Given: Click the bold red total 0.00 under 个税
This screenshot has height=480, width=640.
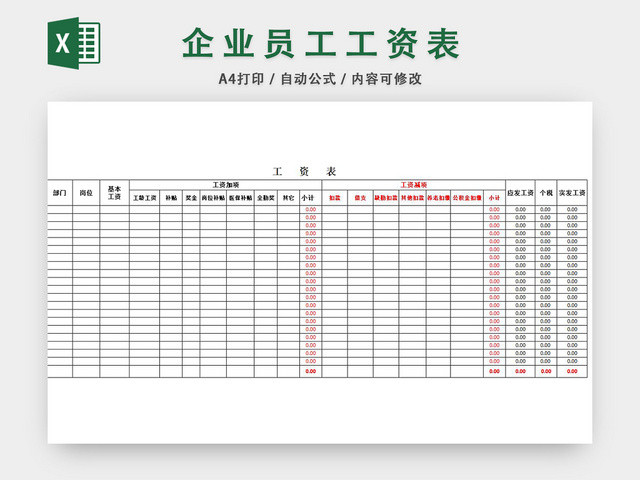Looking at the screenshot, I should pyautogui.click(x=546, y=371).
